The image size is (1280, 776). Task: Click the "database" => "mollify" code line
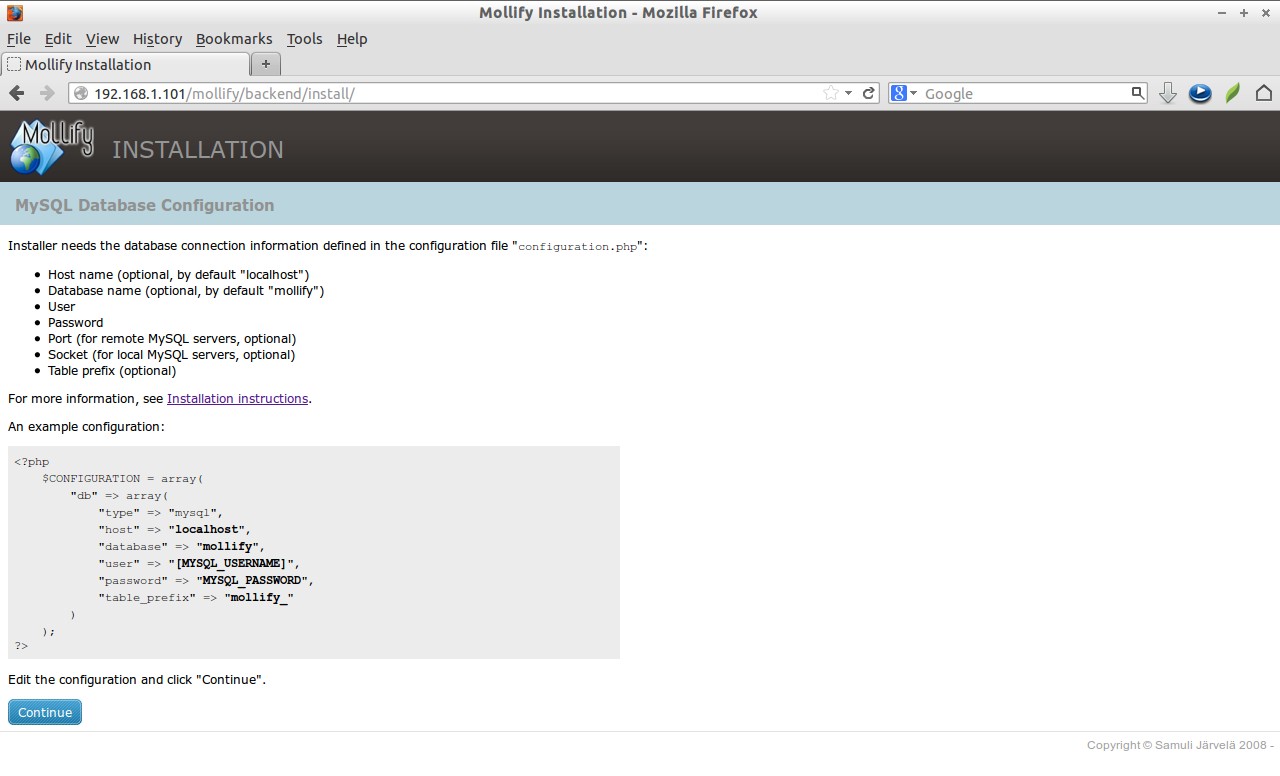tap(182, 546)
